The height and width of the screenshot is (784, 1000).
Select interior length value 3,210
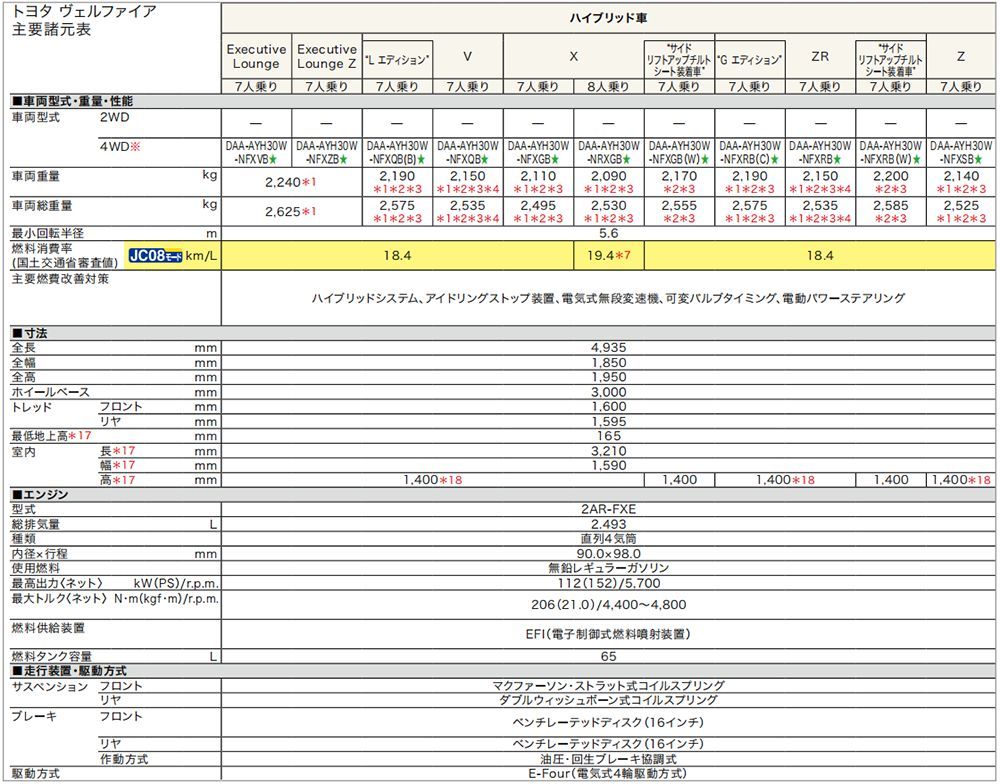click(608, 450)
